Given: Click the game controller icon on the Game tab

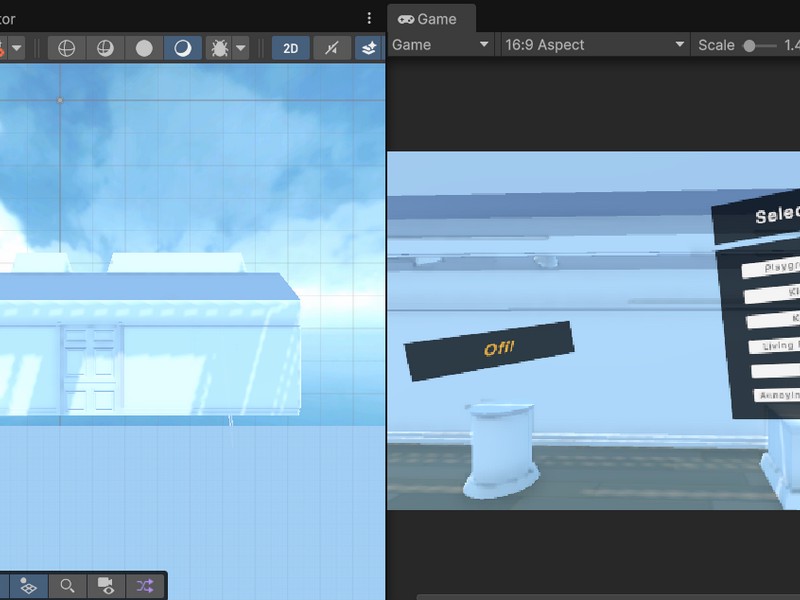Looking at the screenshot, I should [408, 18].
